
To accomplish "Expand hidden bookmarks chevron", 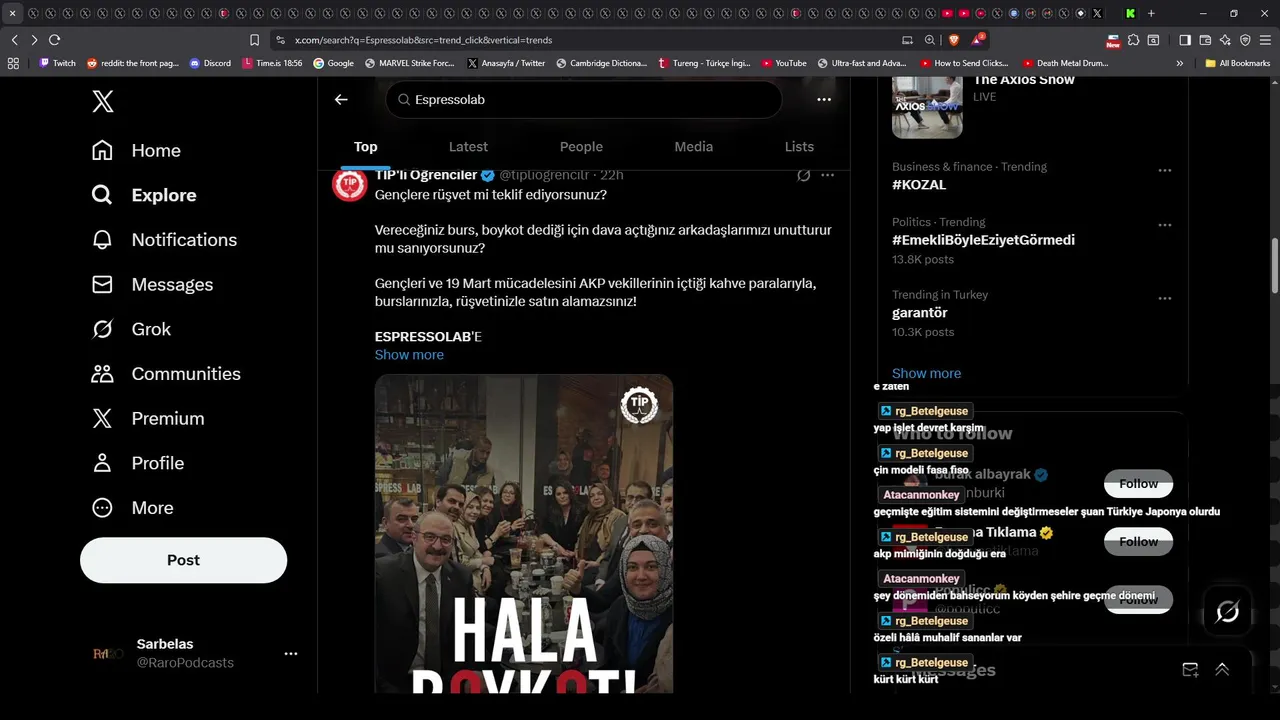I will click(1180, 63).
